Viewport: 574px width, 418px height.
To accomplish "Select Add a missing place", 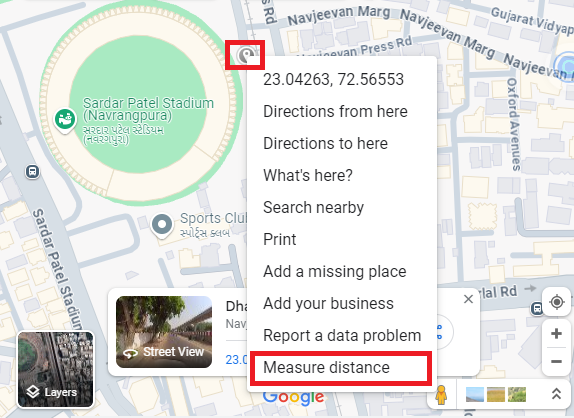I will coord(342,271).
